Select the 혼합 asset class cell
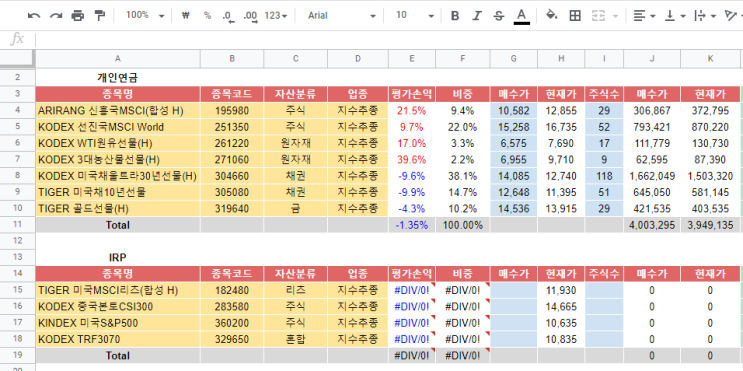 (295, 339)
